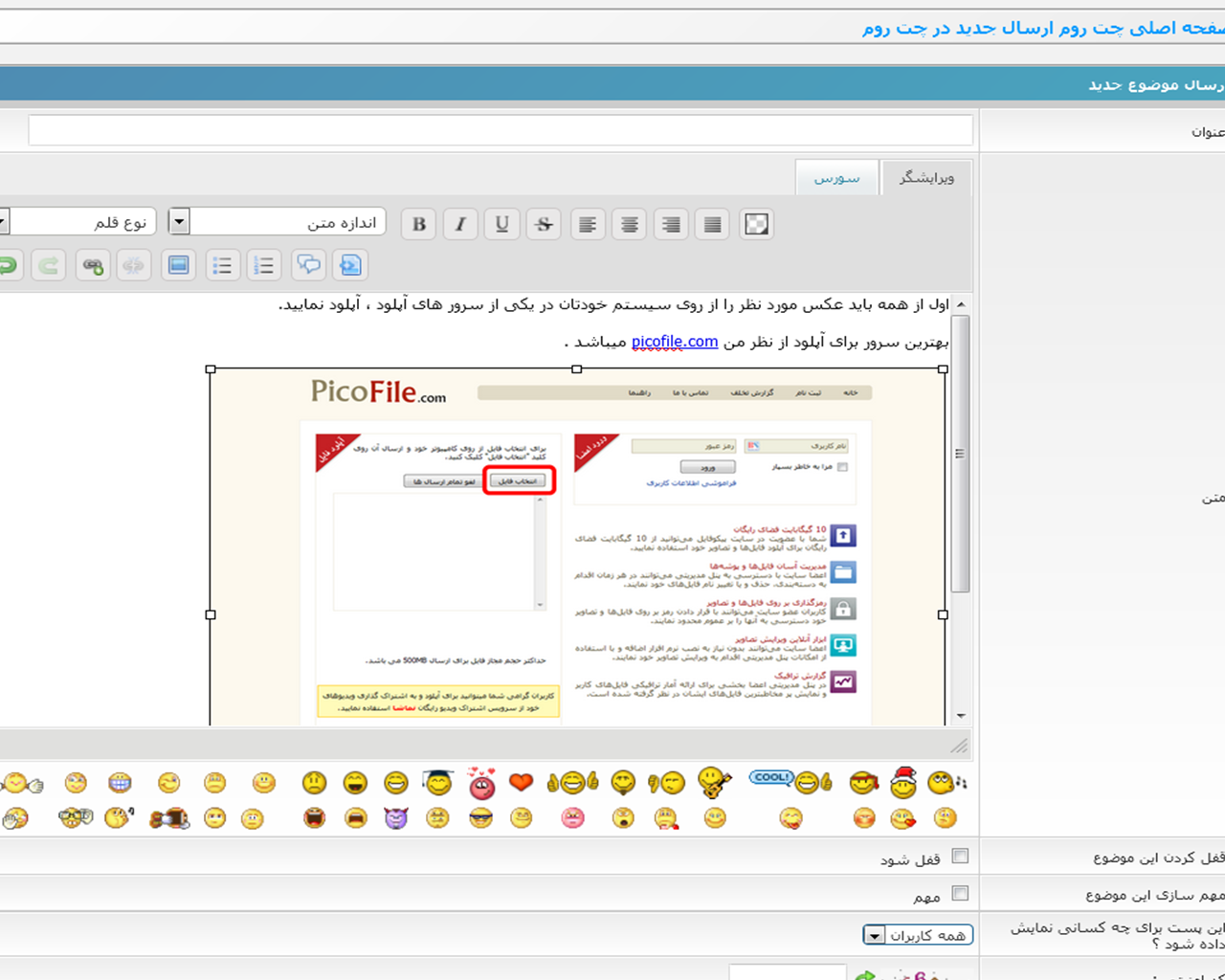The height and width of the screenshot is (980, 1225).
Task: Redo the last editor action
Action: pos(49,265)
